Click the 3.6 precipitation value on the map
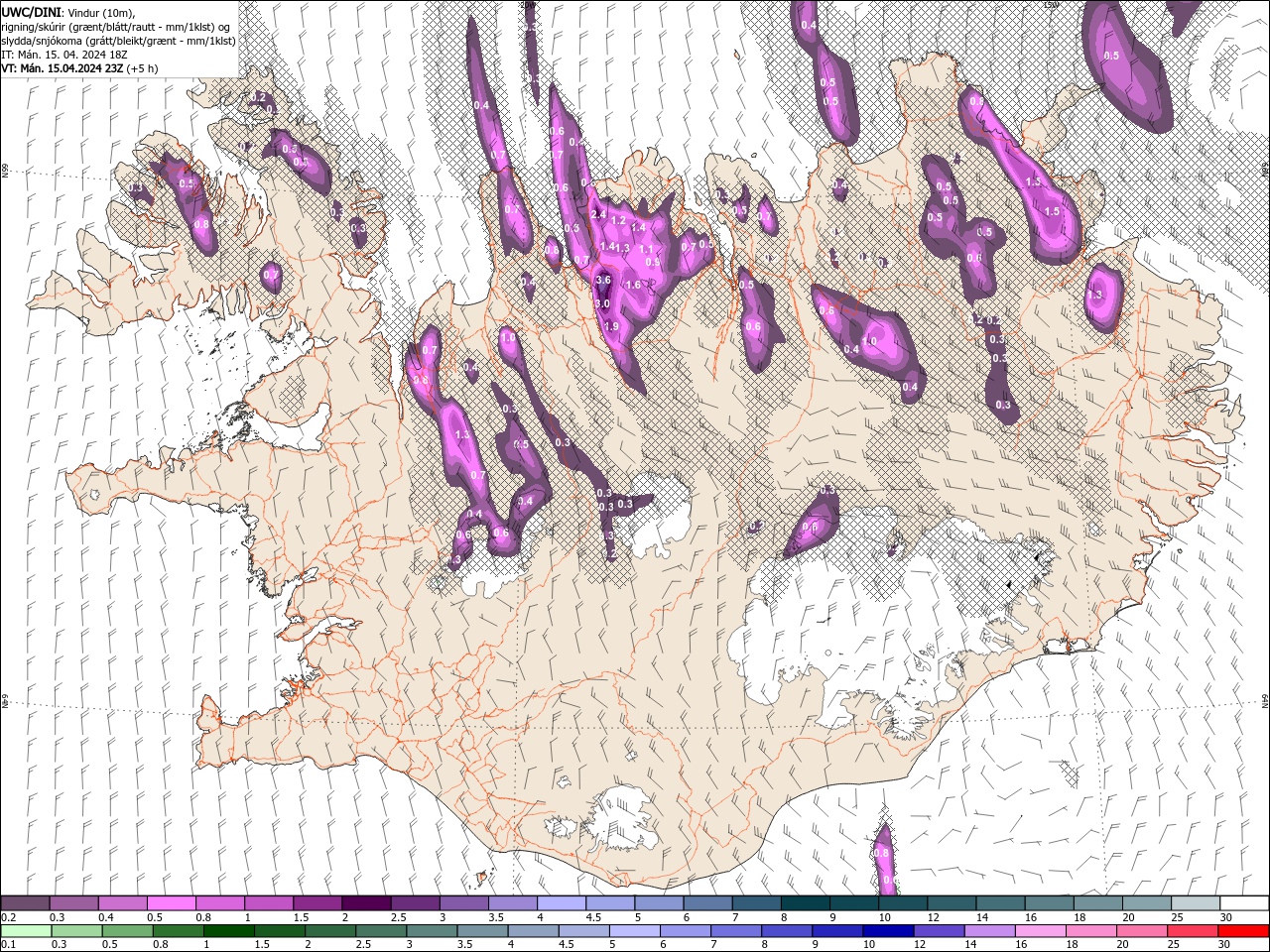 (x=602, y=281)
